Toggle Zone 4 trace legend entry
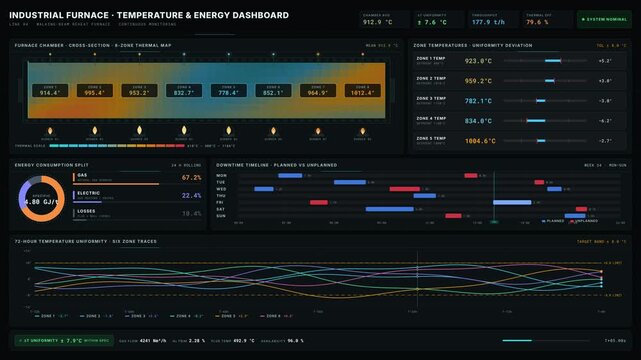The height and width of the screenshot is (360, 641). [186, 316]
